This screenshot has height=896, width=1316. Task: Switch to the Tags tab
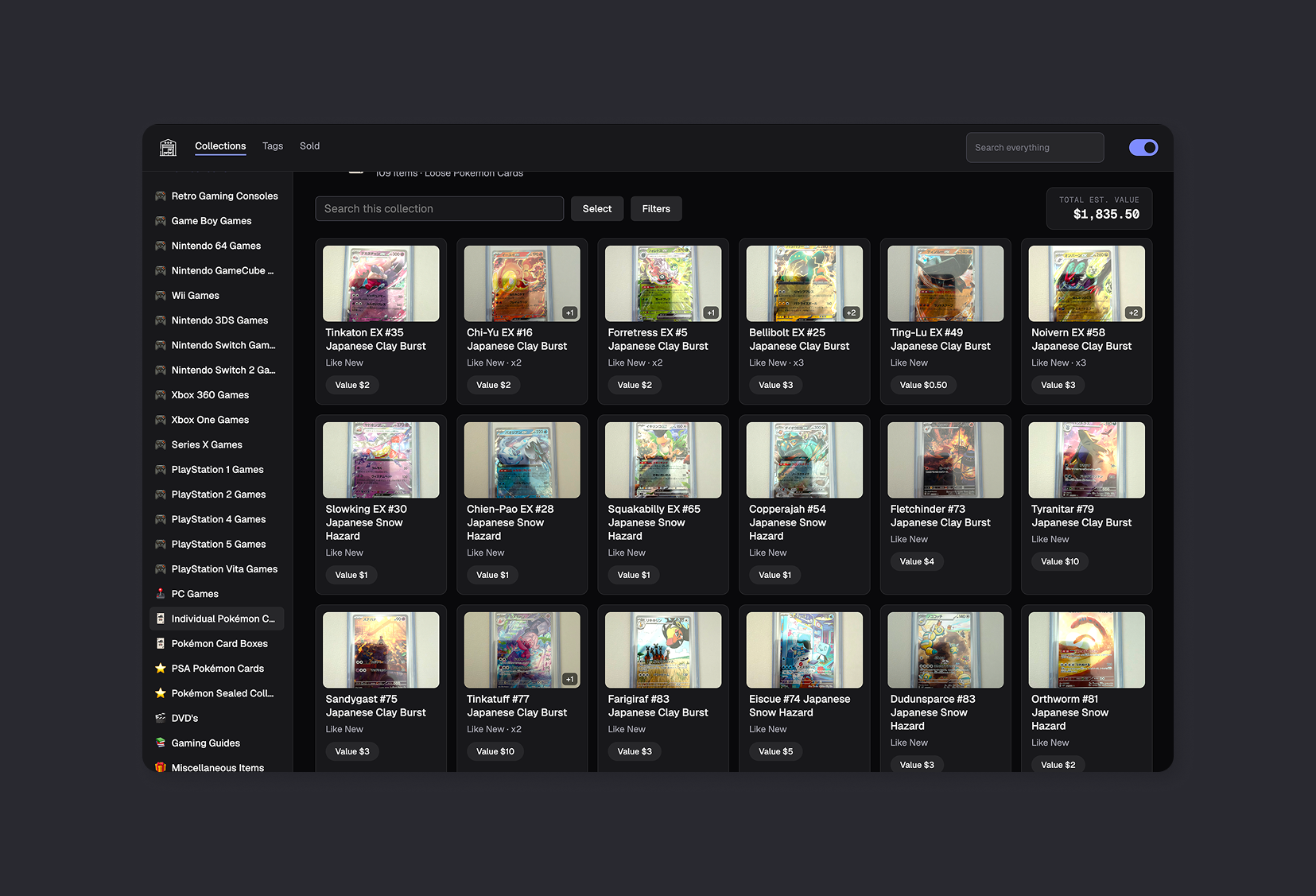point(273,146)
